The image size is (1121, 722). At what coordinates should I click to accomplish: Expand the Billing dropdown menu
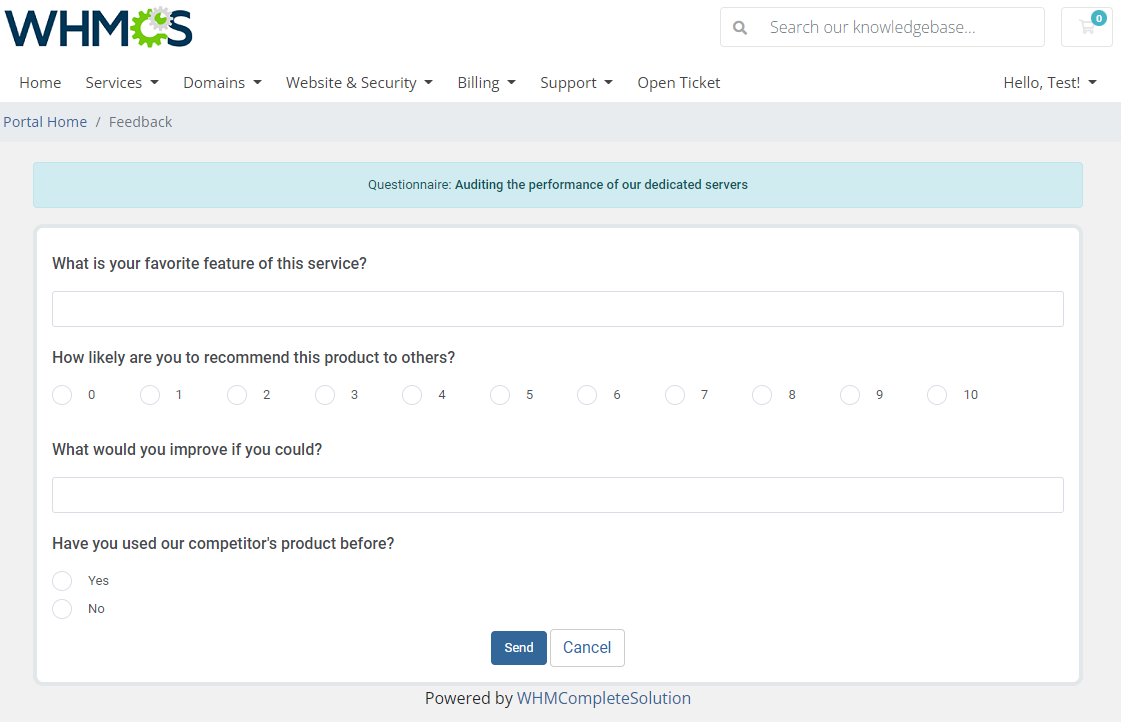pos(487,83)
